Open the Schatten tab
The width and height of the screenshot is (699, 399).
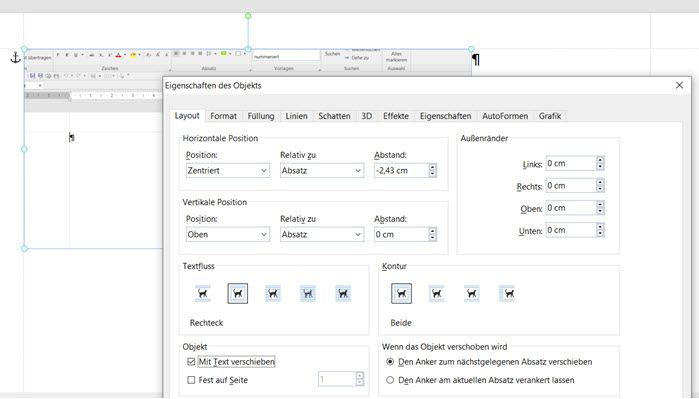(334, 116)
